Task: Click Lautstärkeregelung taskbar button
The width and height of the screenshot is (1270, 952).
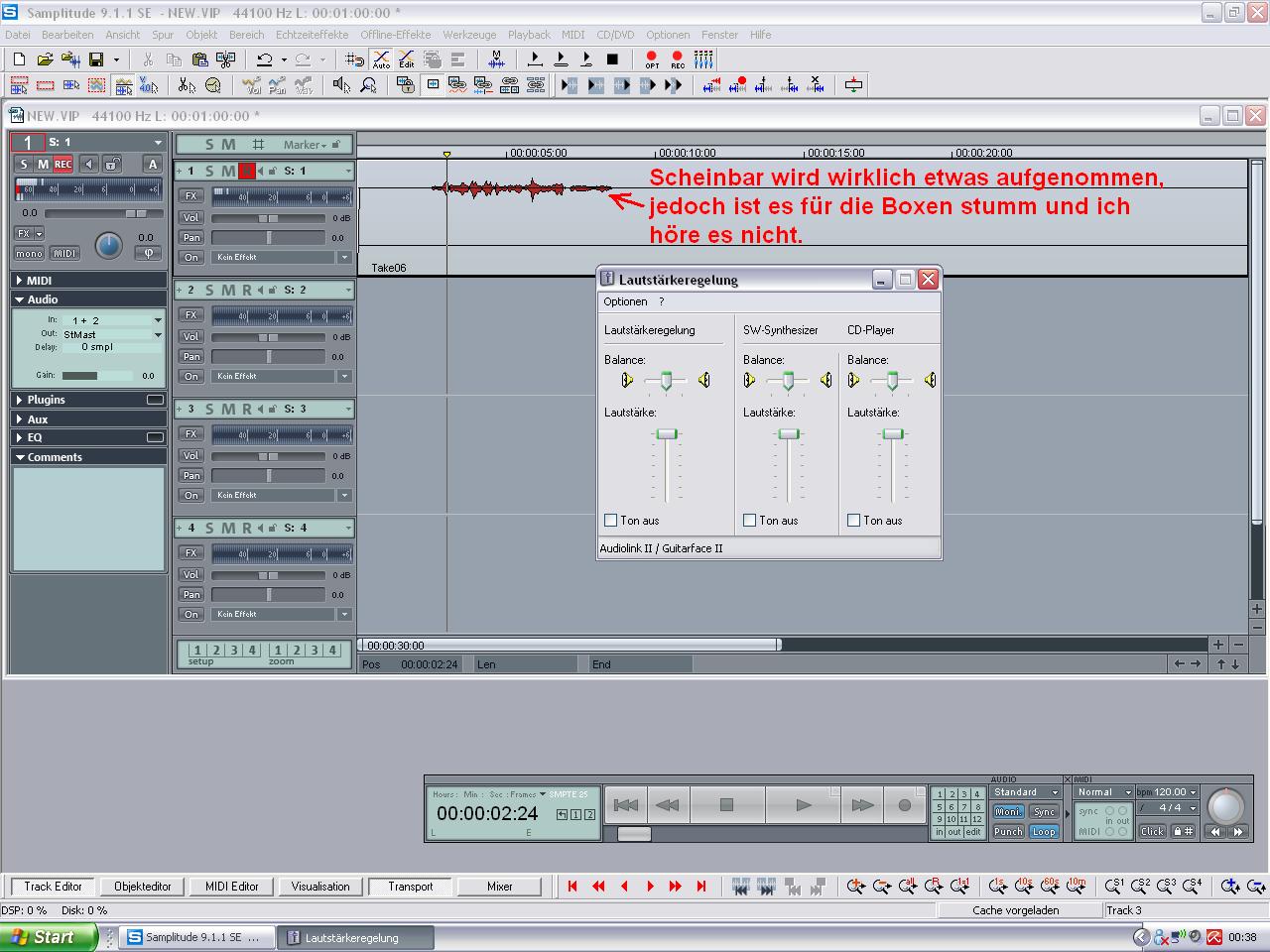Action: (357, 938)
